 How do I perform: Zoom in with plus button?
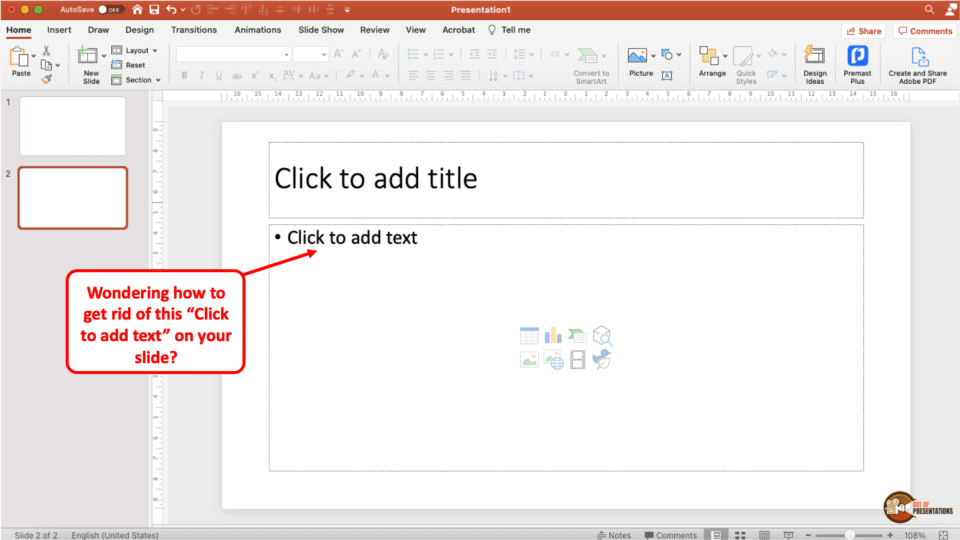[x=890, y=535]
